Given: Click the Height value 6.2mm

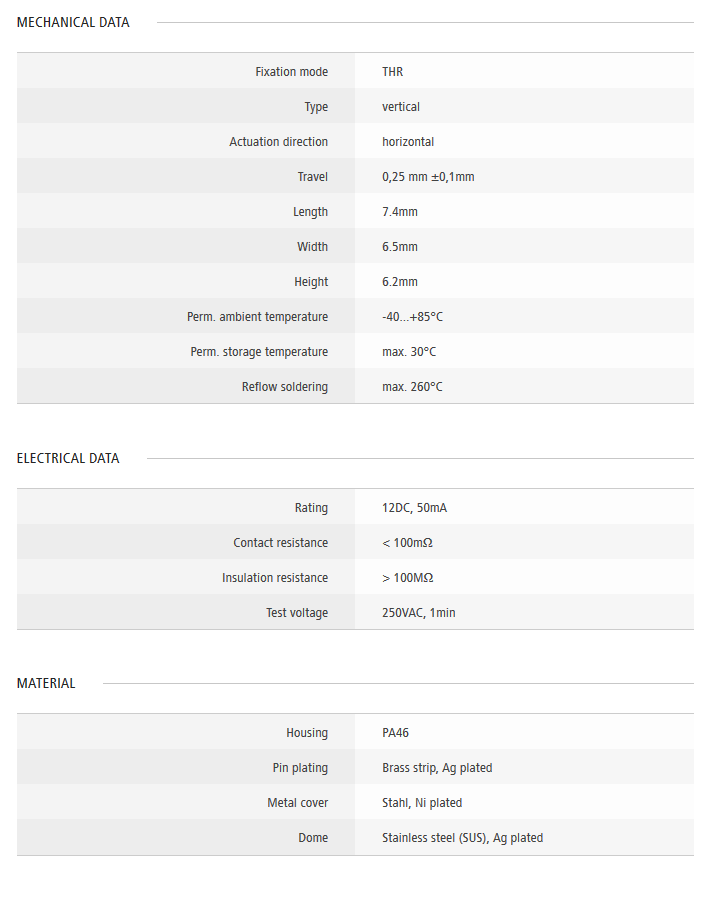Looking at the screenshot, I should (x=400, y=282).
